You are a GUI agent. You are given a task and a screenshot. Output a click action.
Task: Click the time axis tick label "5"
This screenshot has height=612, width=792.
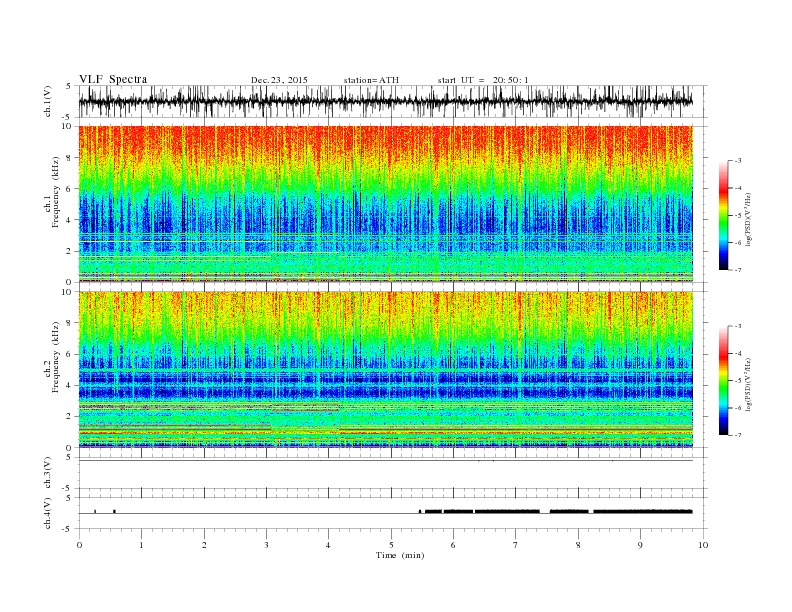[391, 545]
